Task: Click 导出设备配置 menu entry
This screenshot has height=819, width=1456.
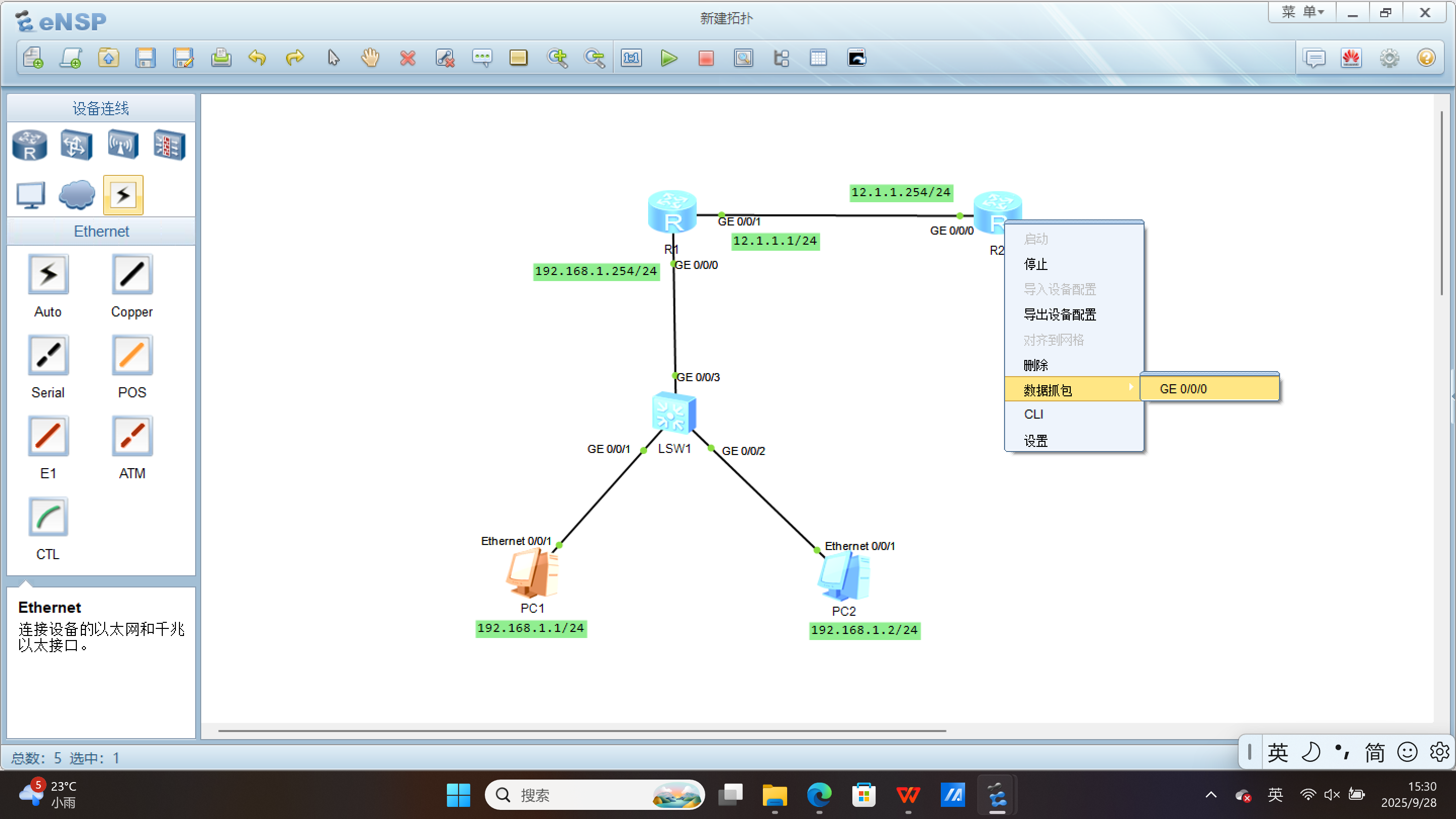Action: pyautogui.click(x=1060, y=315)
